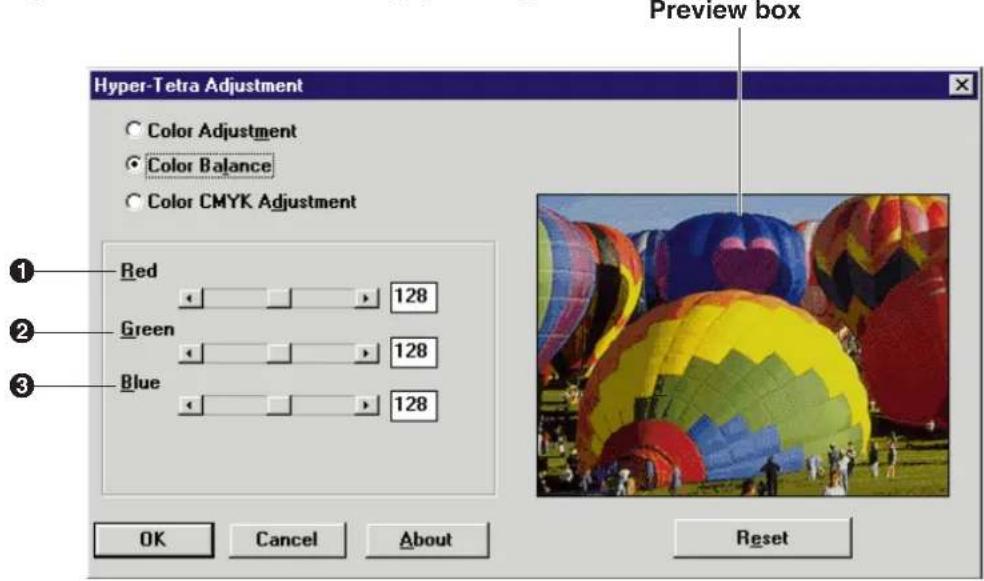Click the Red label text
Image resolution: width=984 pixels, height=581 pixels.
point(139,271)
